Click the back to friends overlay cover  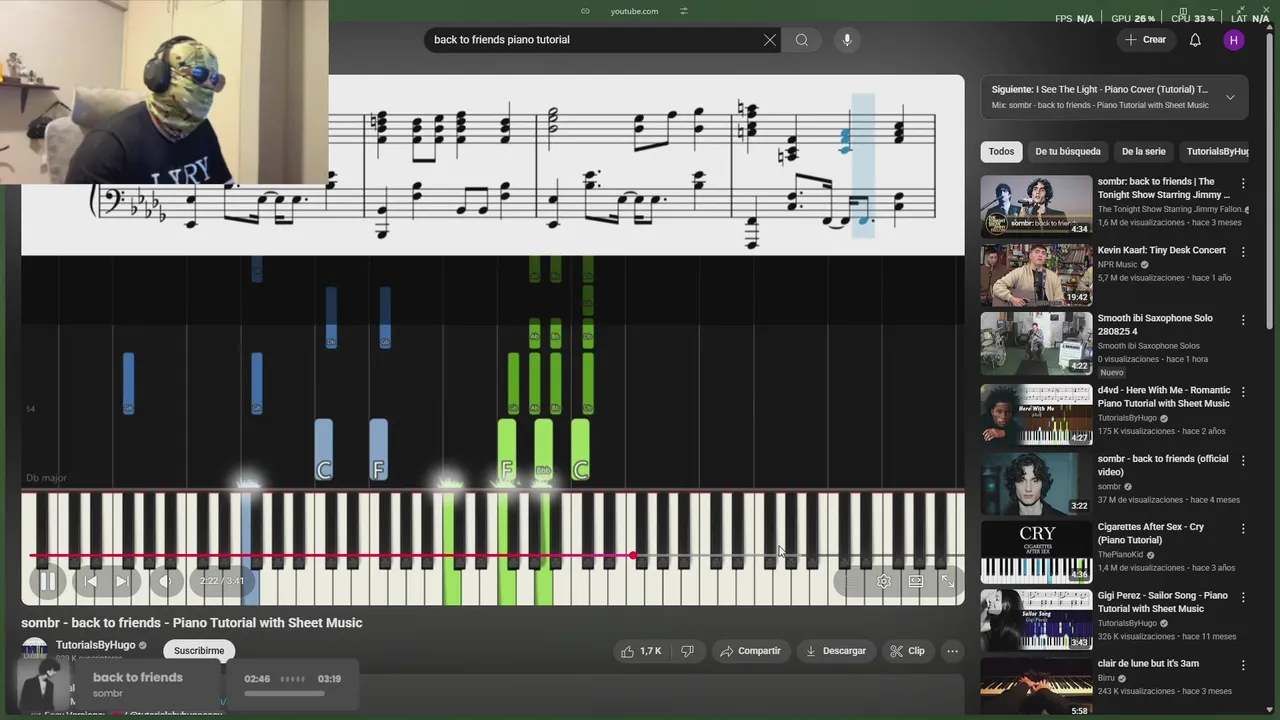click(x=45, y=686)
